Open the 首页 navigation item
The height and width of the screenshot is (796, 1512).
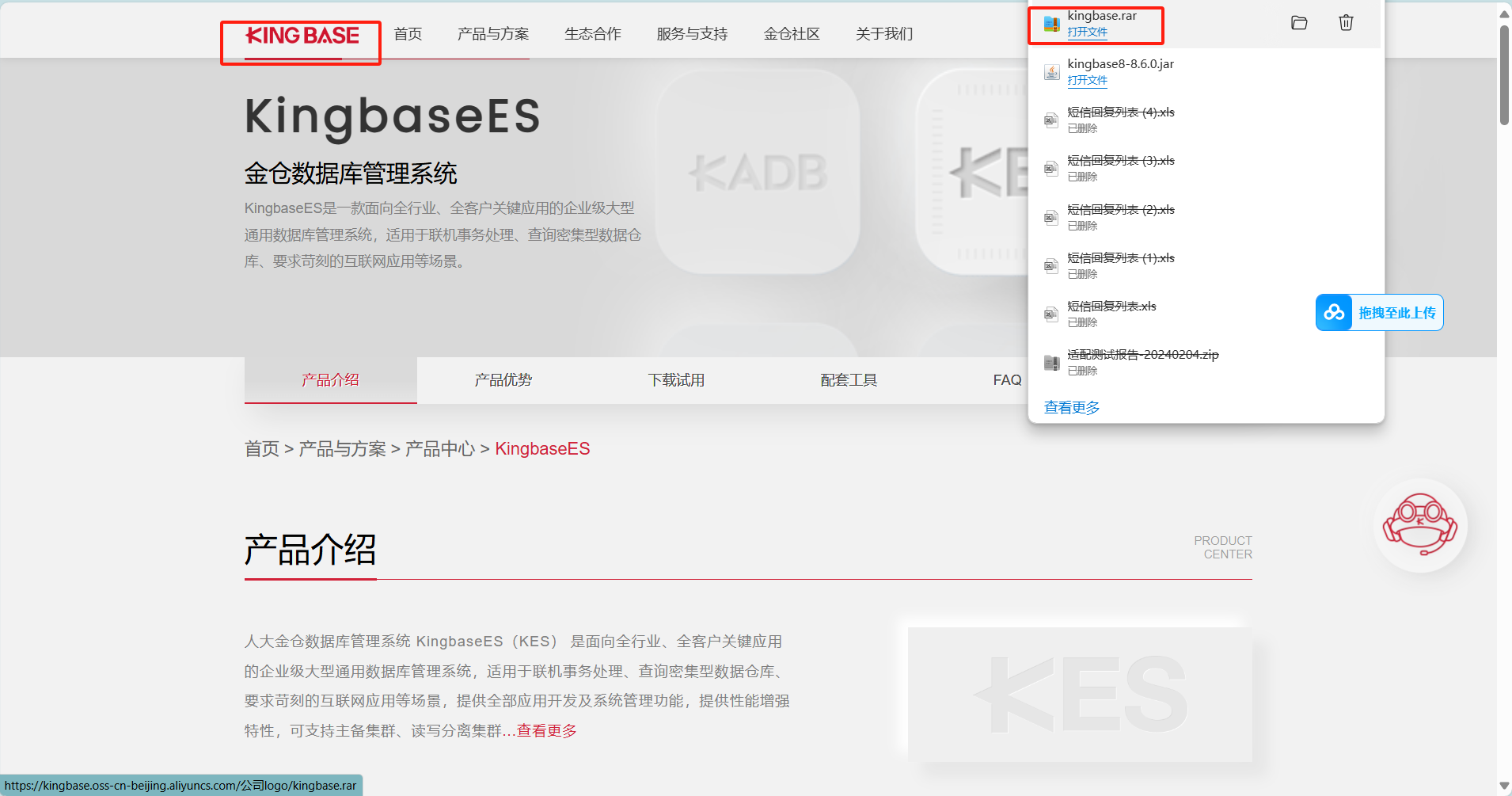point(408,34)
